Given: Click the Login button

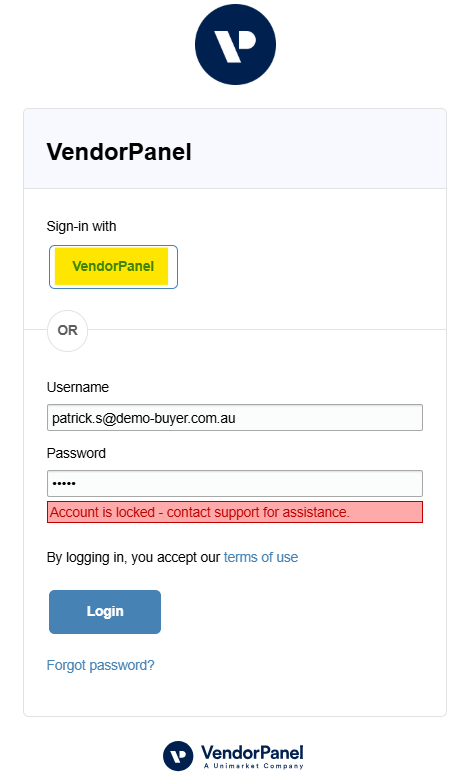Looking at the screenshot, I should pyautogui.click(x=105, y=611).
